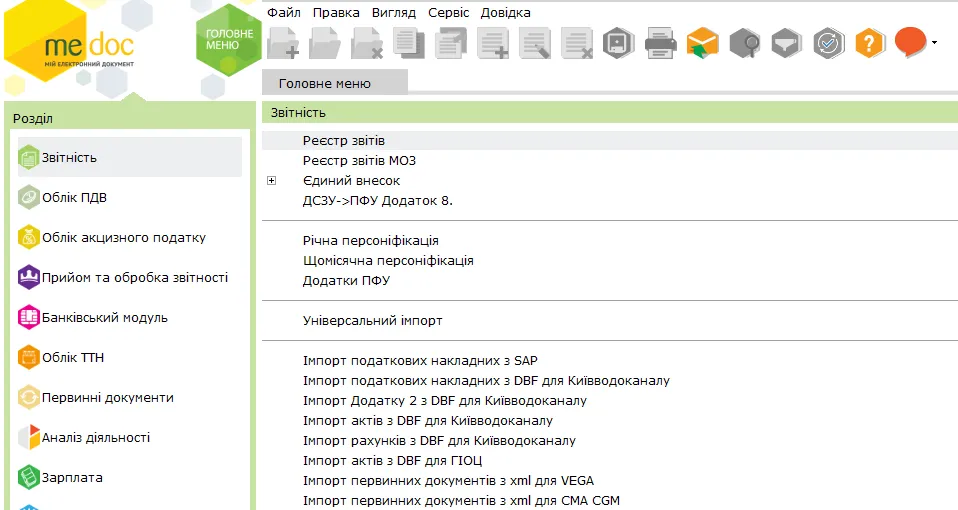Screen dimensions: 958x510
Task: Click the document with arrow toolbar icon
Action: (x=450, y=43)
